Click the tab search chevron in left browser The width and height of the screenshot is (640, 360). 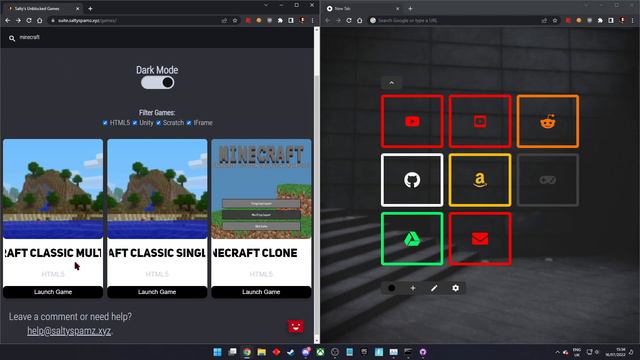[266, 5]
